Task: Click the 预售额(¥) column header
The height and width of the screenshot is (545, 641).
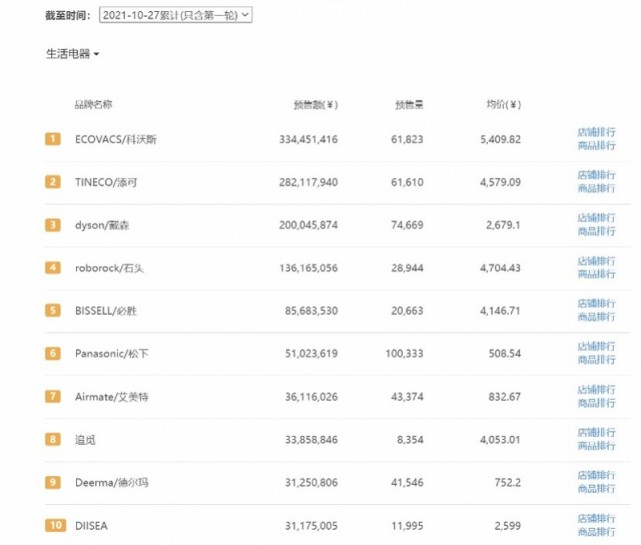Action: pyautogui.click(x=316, y=105)
